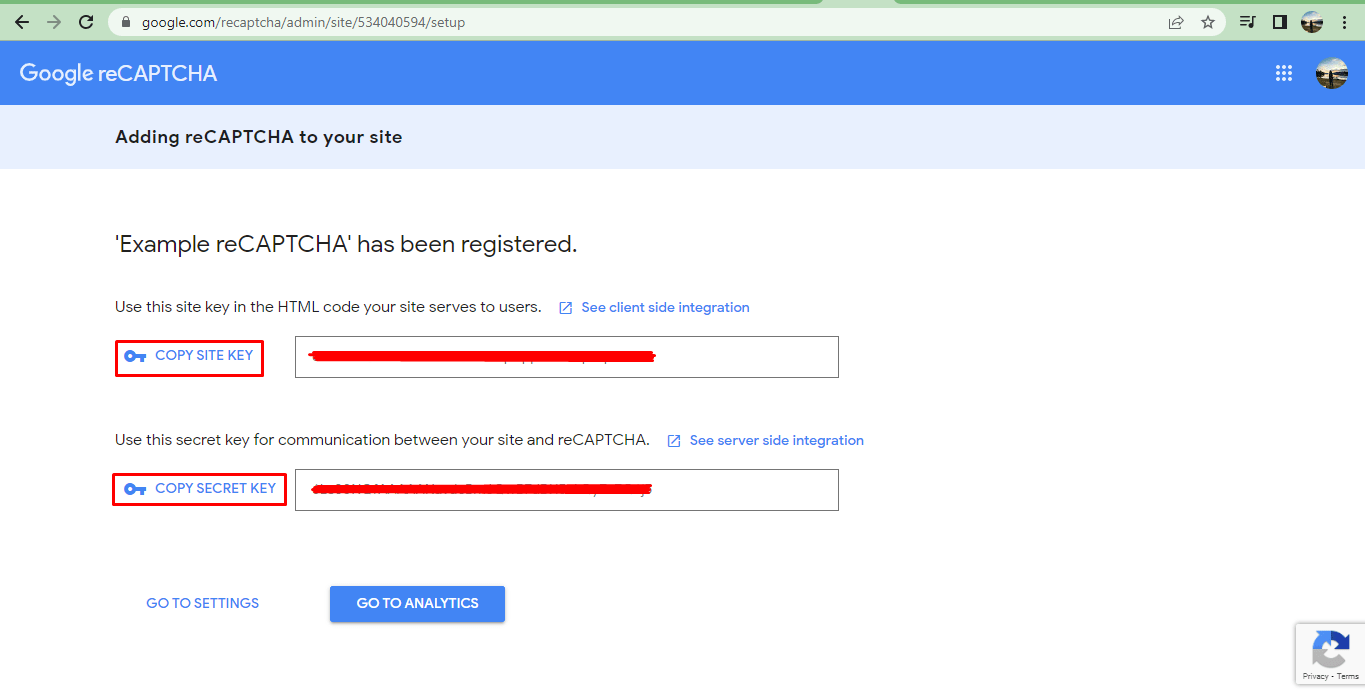Click the reCAPTCHA badge in corner
Screen dimensions: 1365x697
pos(1330,655)
